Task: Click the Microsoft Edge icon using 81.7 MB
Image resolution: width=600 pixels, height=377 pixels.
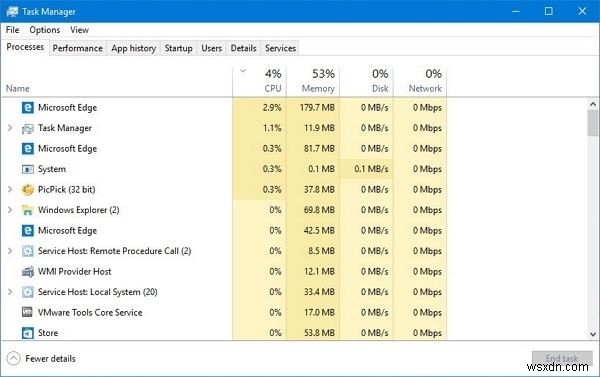Action: pos(28,149)
